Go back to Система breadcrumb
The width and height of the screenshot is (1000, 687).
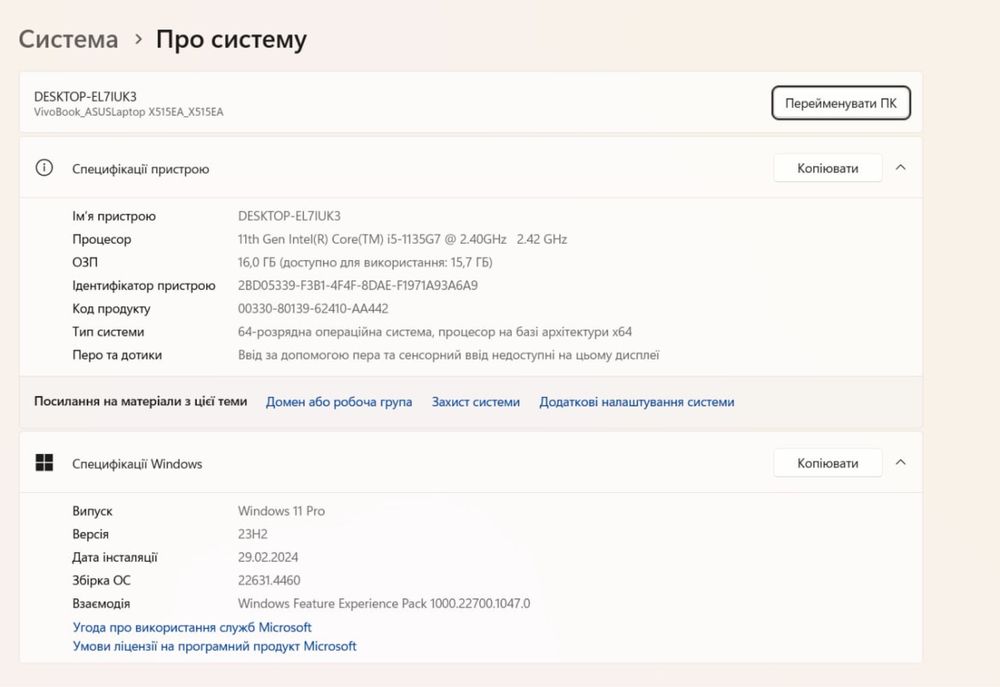click(x=68, y=40)
